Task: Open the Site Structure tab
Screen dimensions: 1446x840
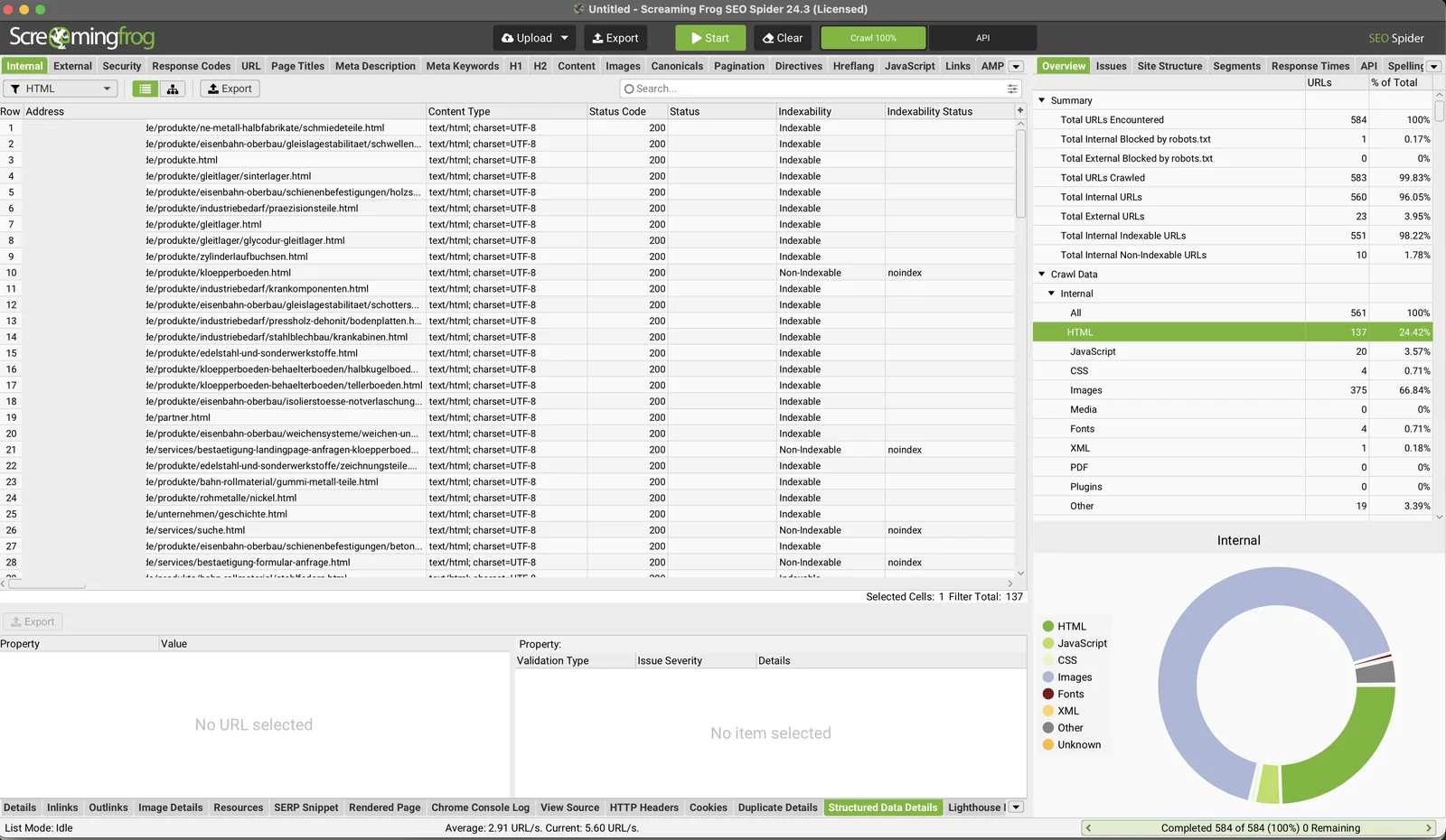Action: click(1169, 66)
